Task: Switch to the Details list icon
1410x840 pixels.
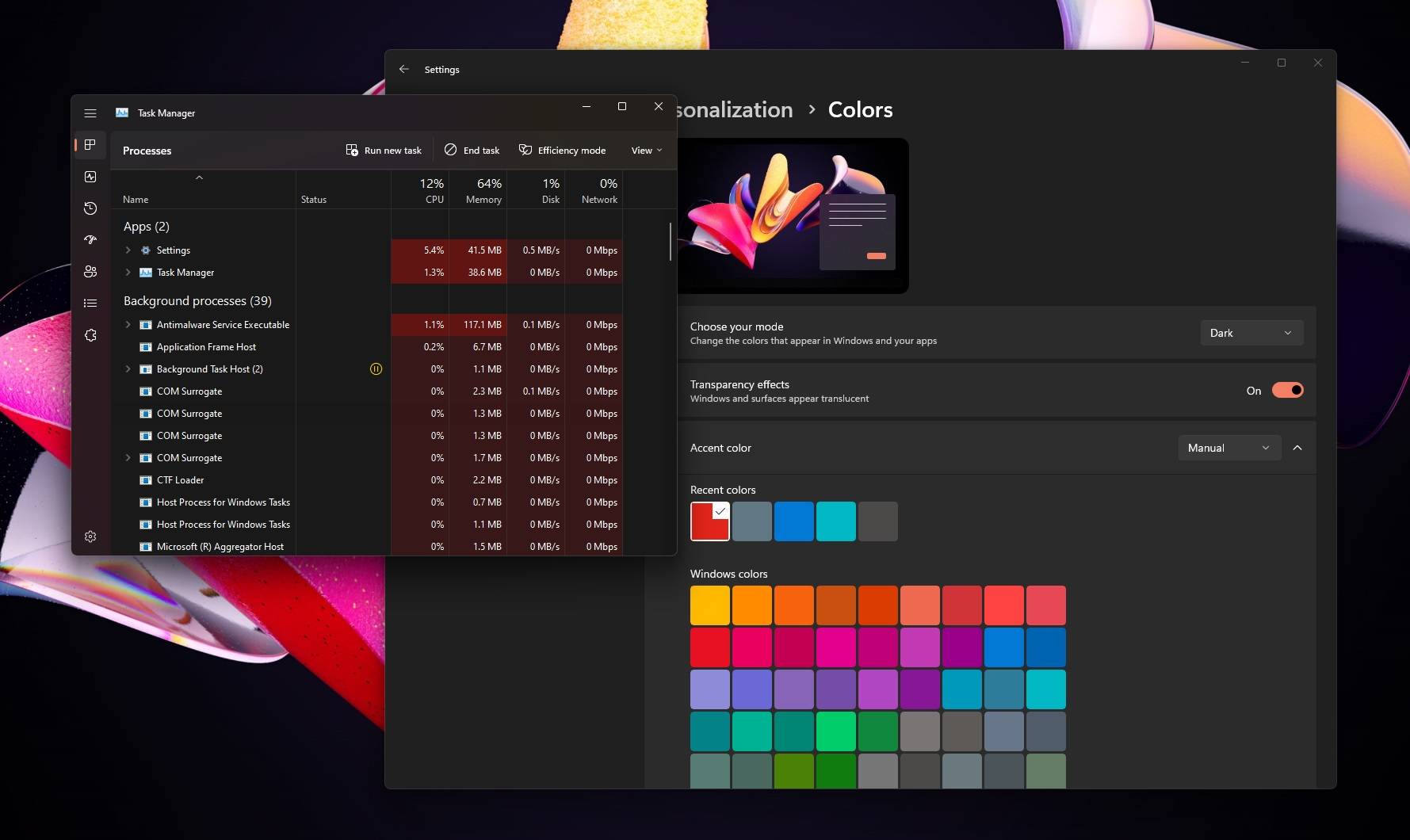Action: point(90,304)
